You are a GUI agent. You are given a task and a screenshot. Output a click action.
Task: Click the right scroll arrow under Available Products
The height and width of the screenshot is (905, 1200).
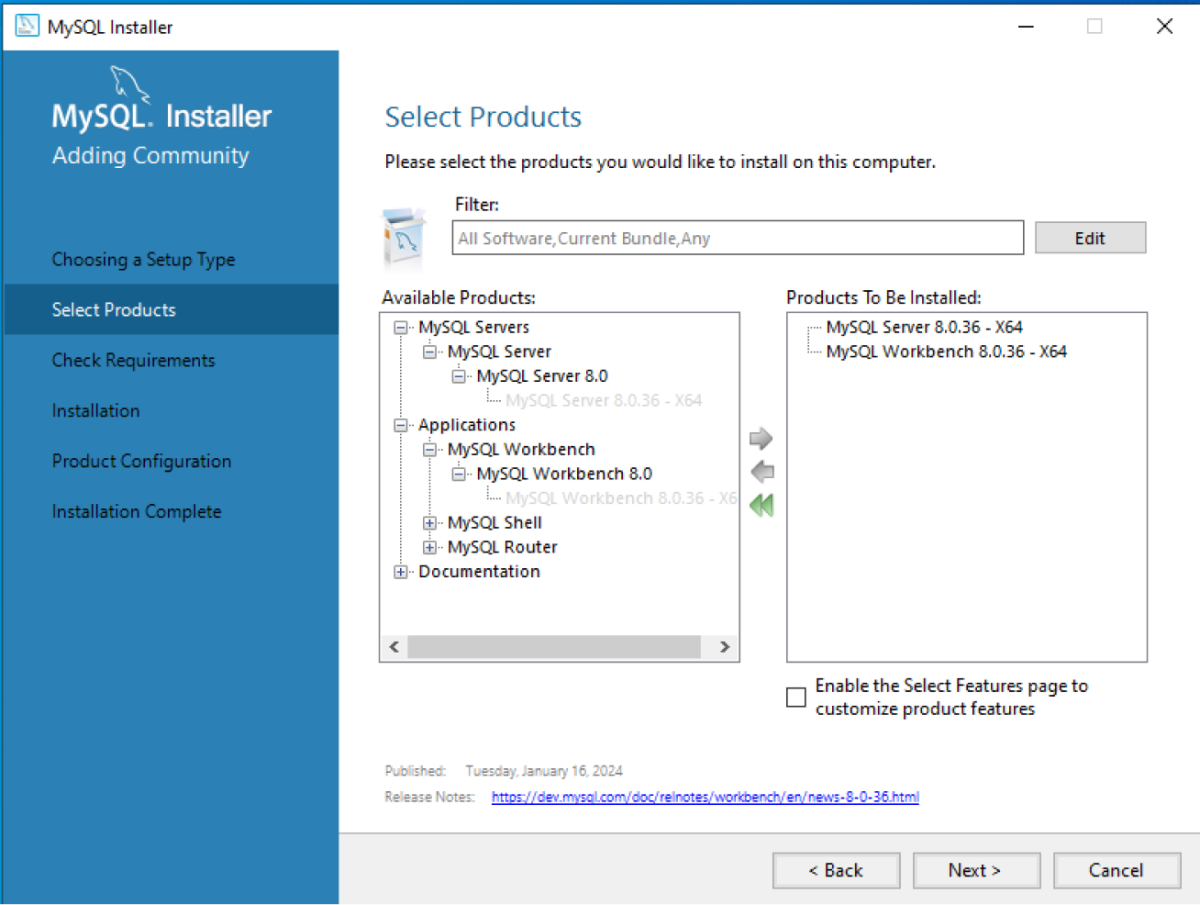tap(724, 647)
